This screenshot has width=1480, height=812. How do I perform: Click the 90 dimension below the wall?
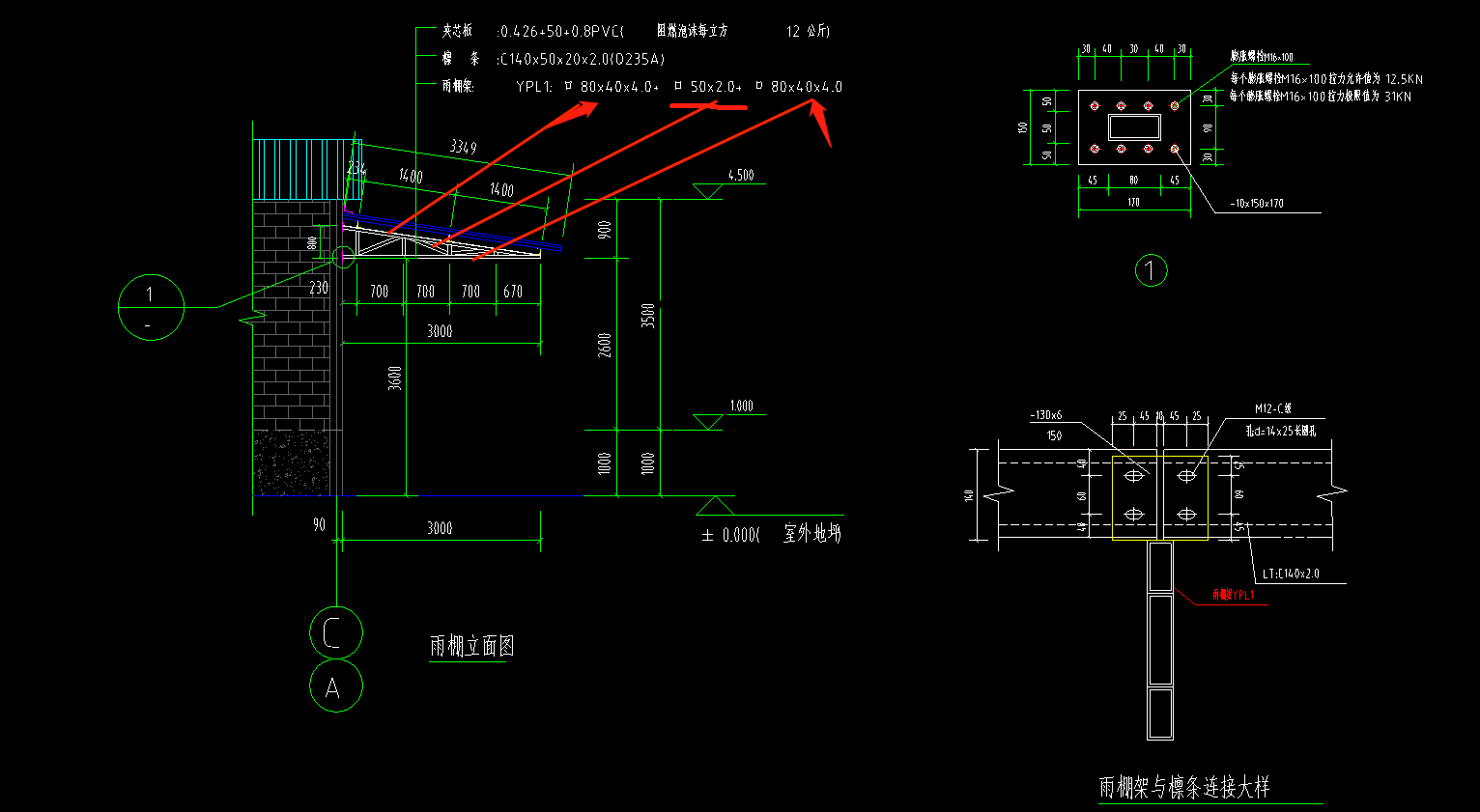[319, 524]
